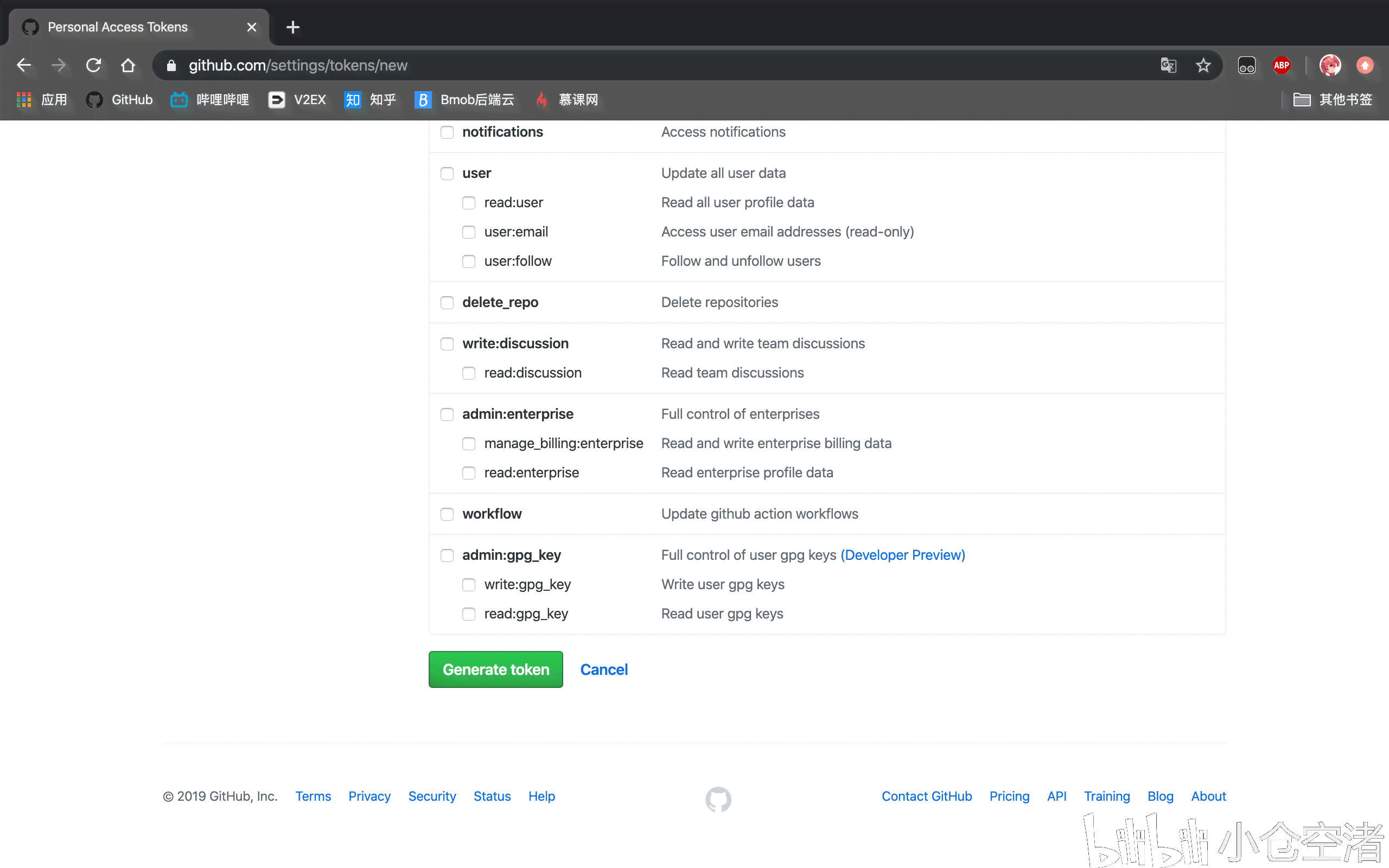This screenshot has width=1389, height=868.
Task: Click the GitHub logo icon in bookmarks bar
Action: click(x=96, y=99)
